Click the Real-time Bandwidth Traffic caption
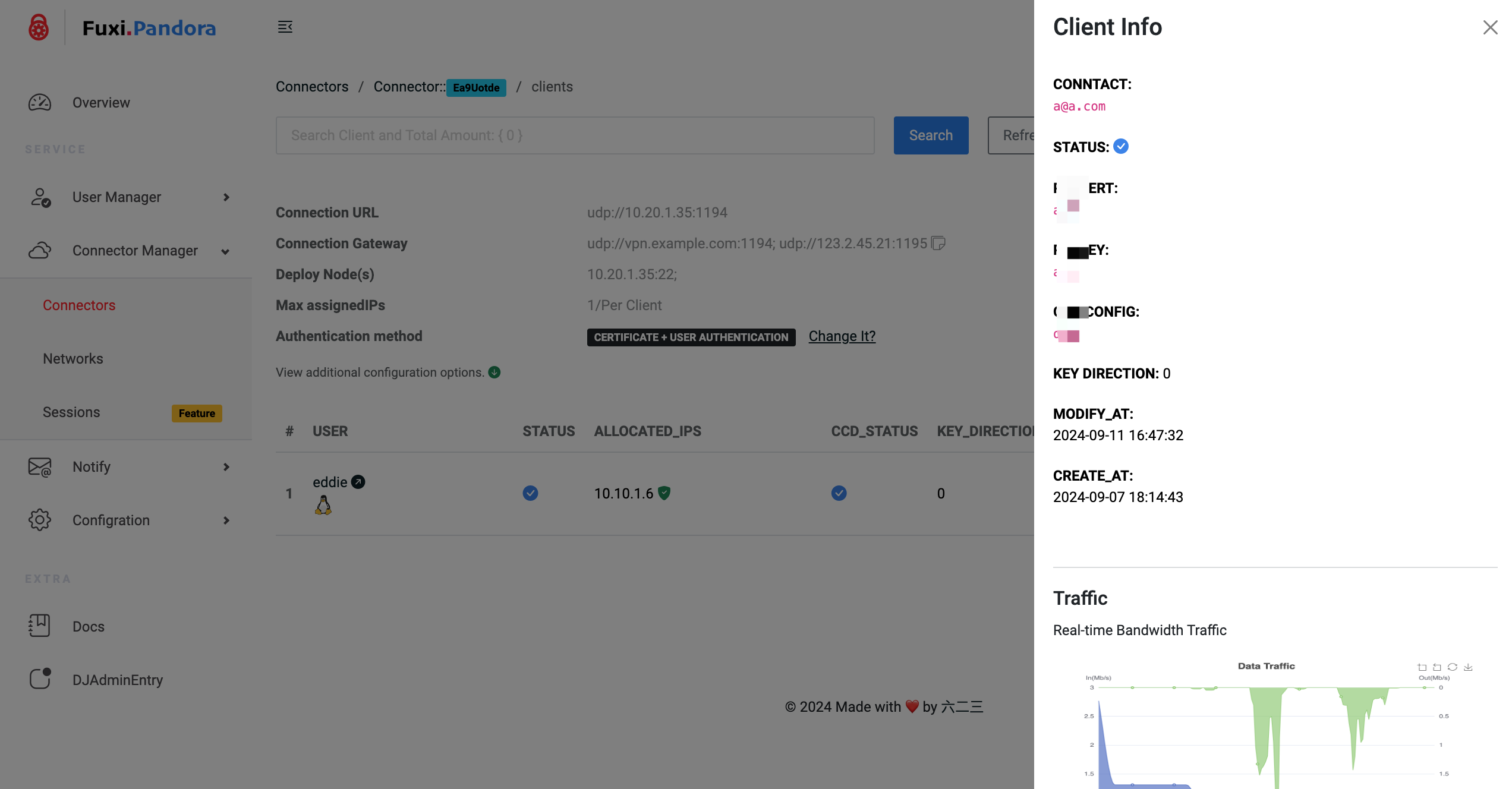Image resolution: width=1512 pixels, height=789 pixels. pos(1140,630)
